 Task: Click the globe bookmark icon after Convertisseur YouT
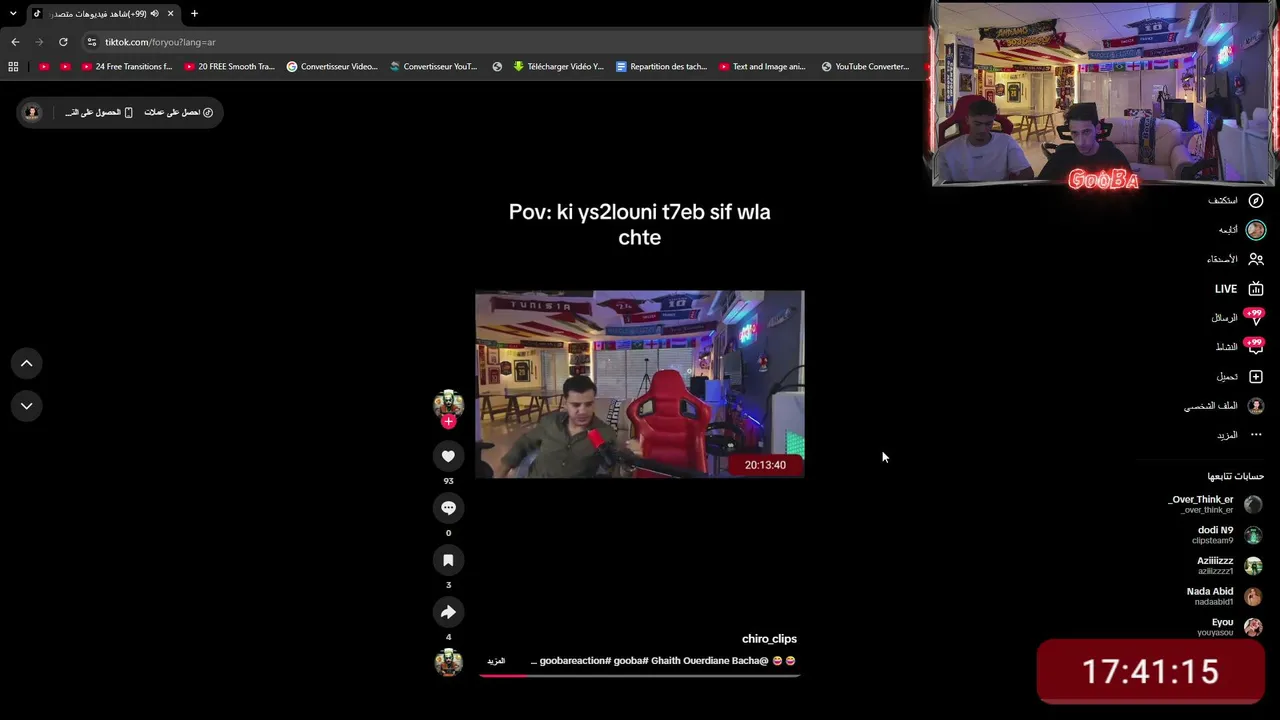tap(497, 67)
